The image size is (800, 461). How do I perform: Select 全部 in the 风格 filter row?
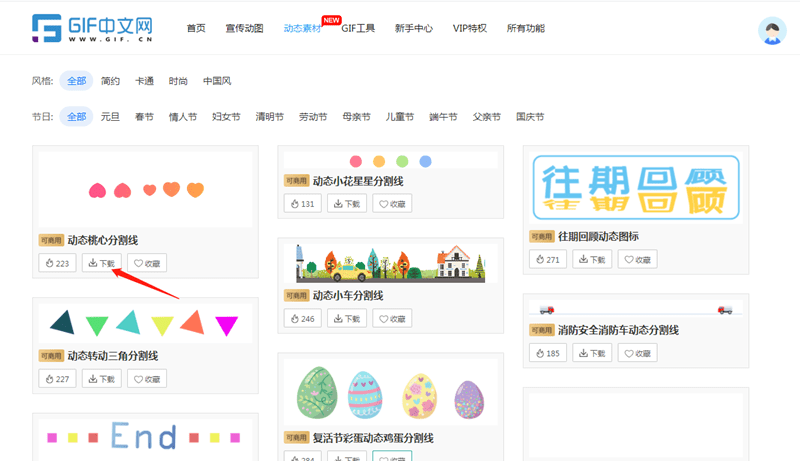click(77, 81)
